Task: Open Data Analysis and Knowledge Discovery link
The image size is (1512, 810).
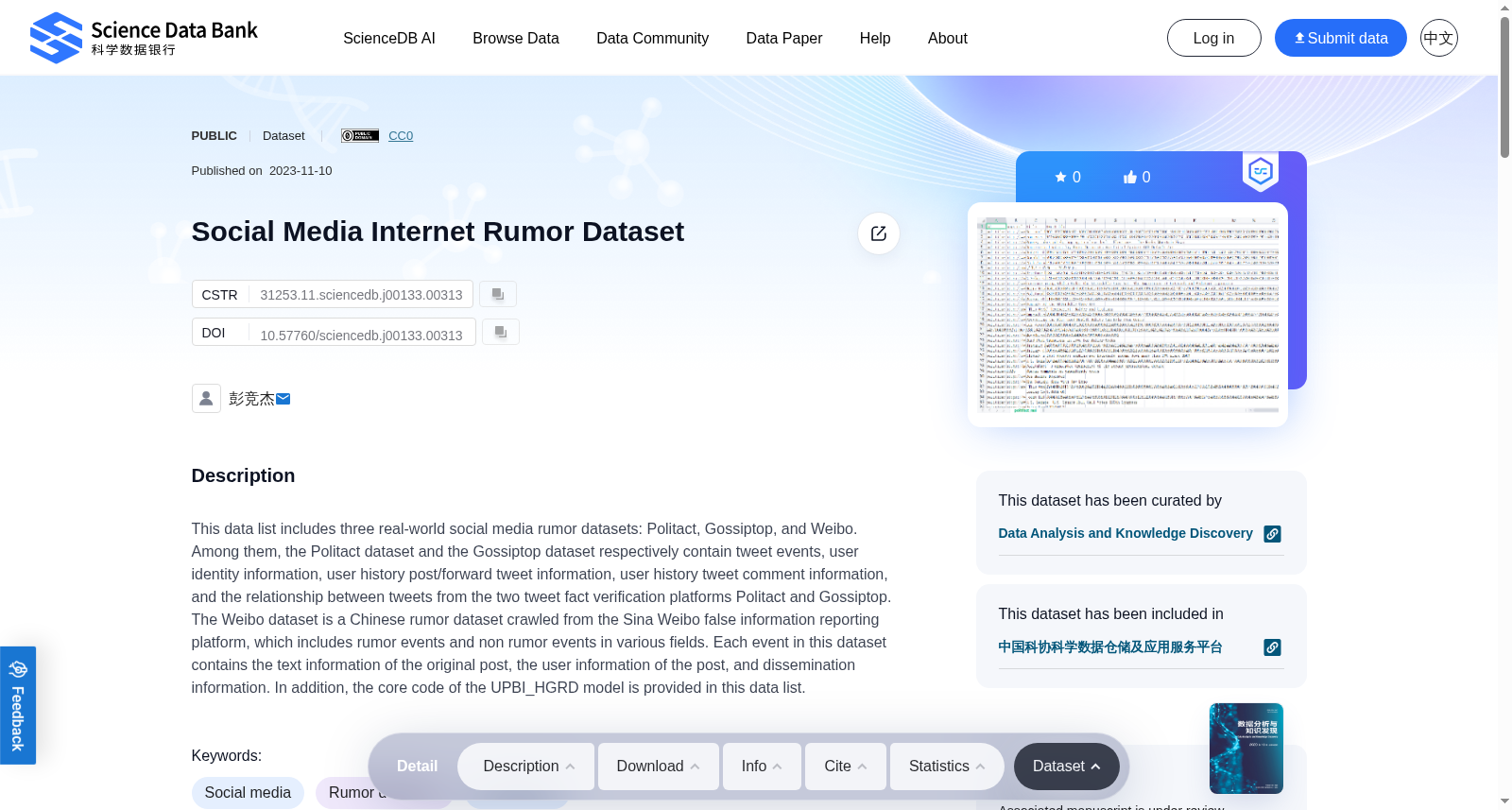Action: [x=1125, y=533]
